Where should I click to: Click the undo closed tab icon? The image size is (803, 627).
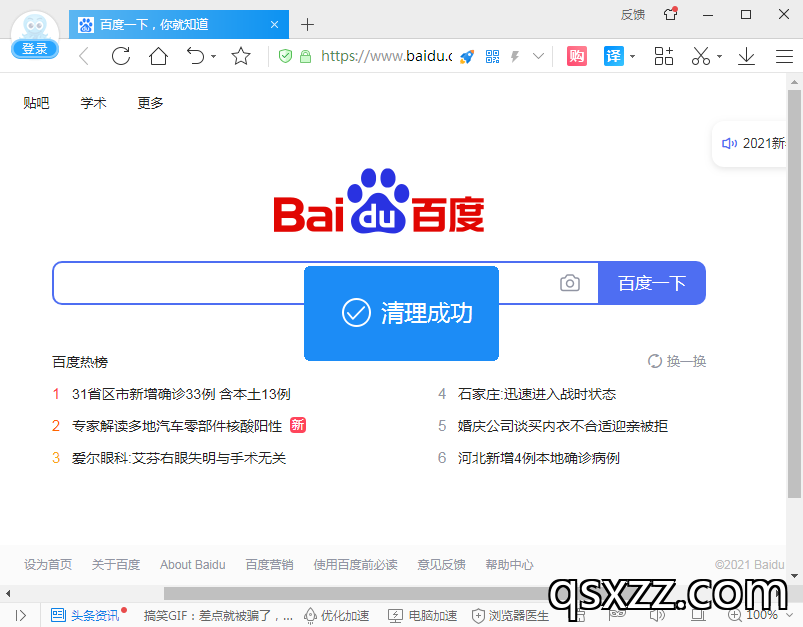(x=195, y=56)
